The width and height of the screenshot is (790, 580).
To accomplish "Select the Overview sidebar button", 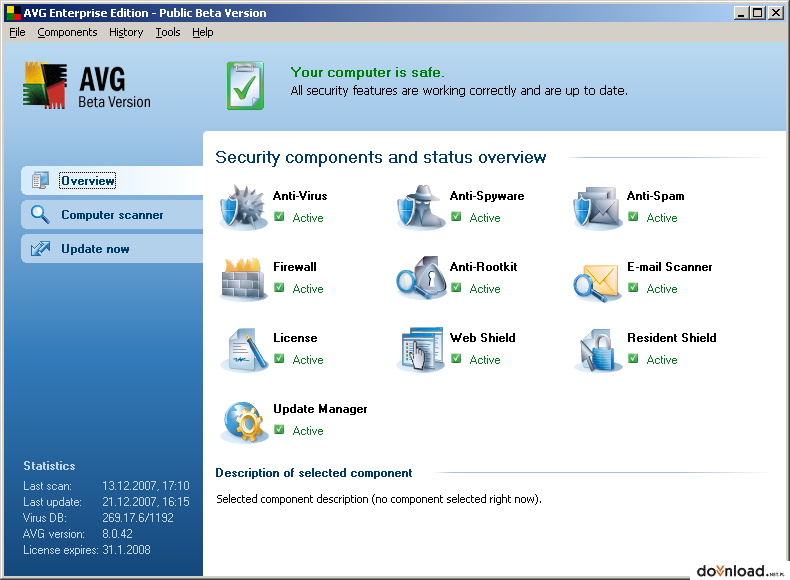I will coord(112,180).
